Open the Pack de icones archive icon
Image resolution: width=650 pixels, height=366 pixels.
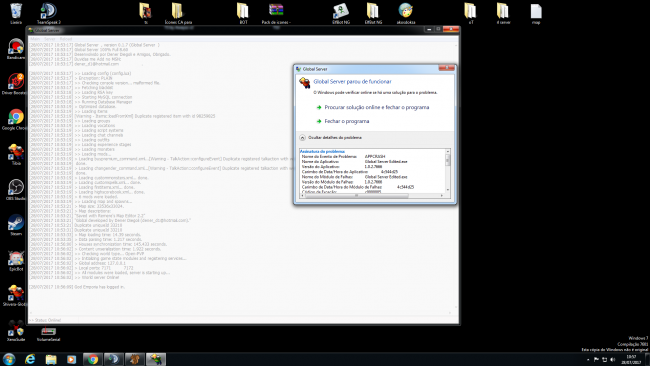(276, 13)
